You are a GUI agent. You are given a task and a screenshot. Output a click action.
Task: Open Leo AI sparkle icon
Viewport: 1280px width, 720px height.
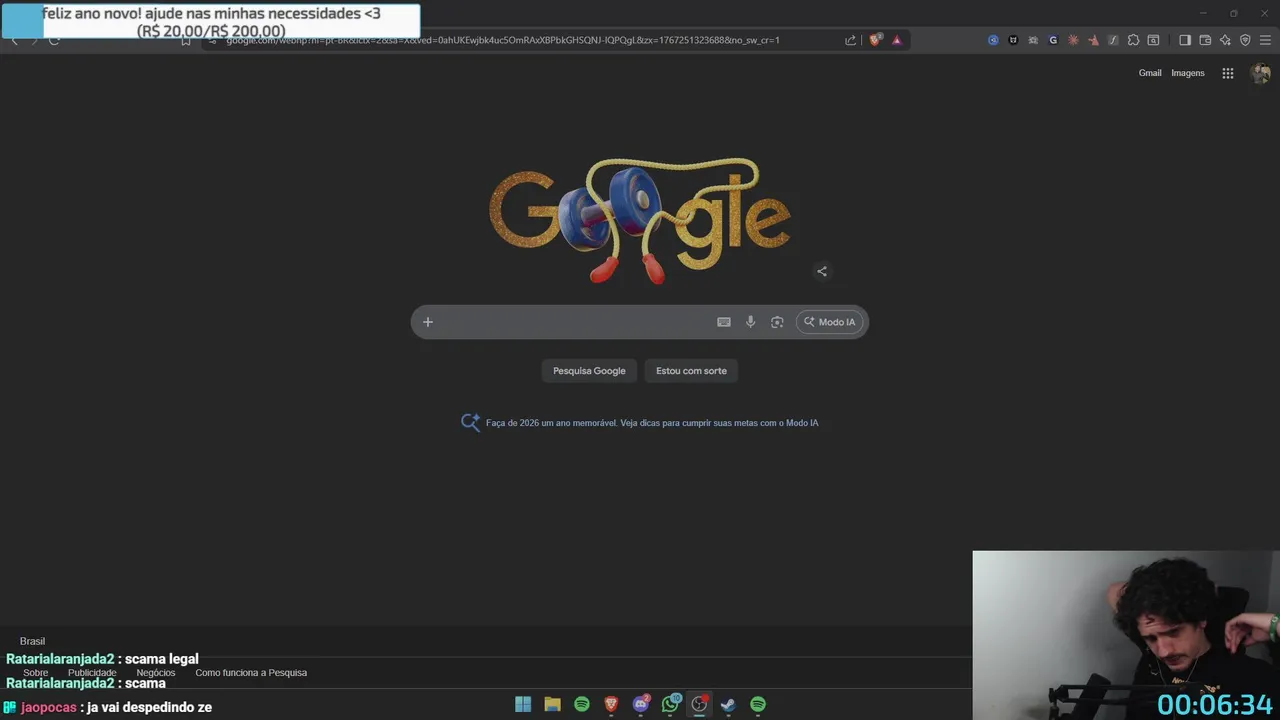1225,40
